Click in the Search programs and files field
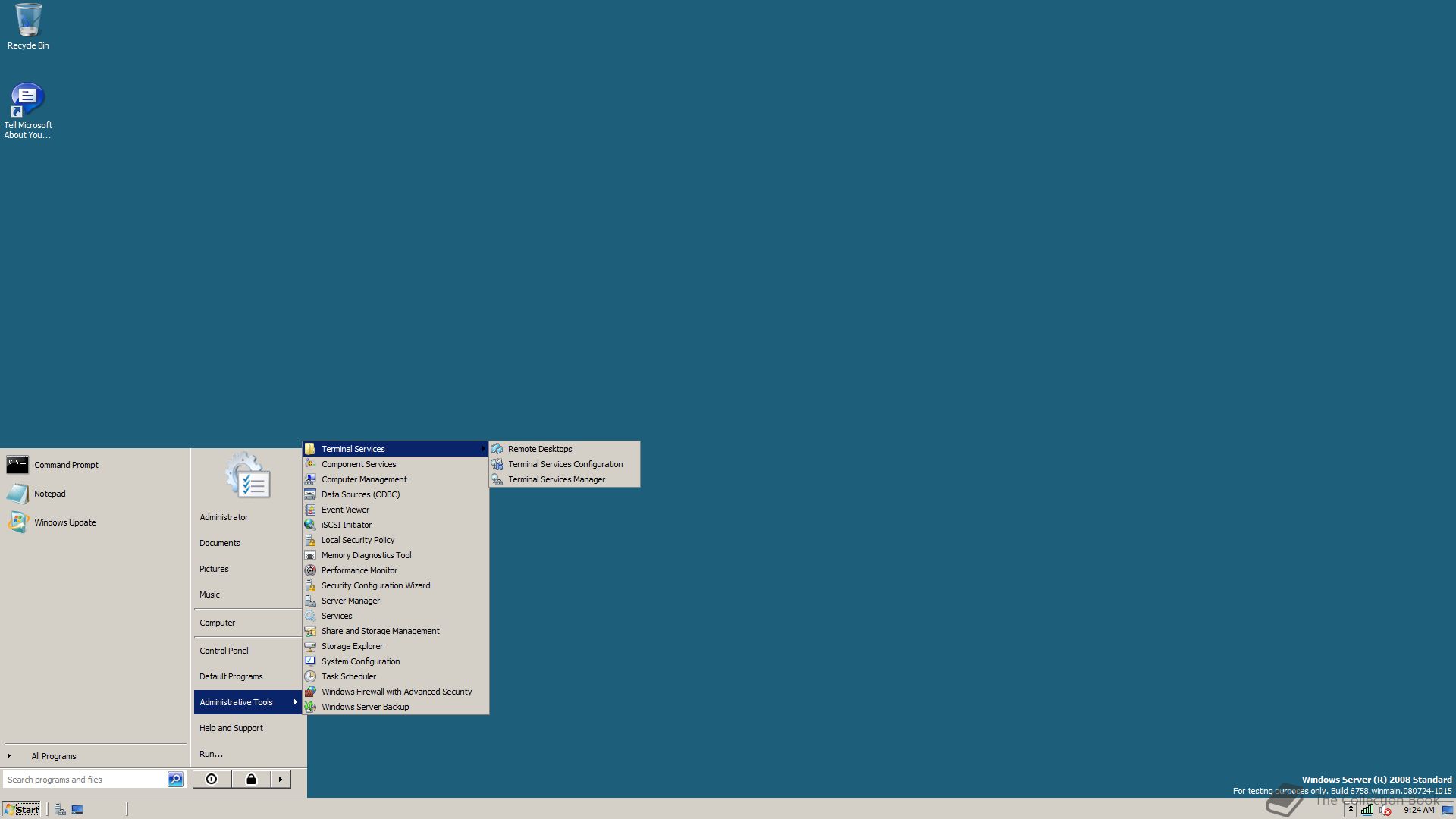This screenshot has width=1456, height=819. [x=85, y=780]
